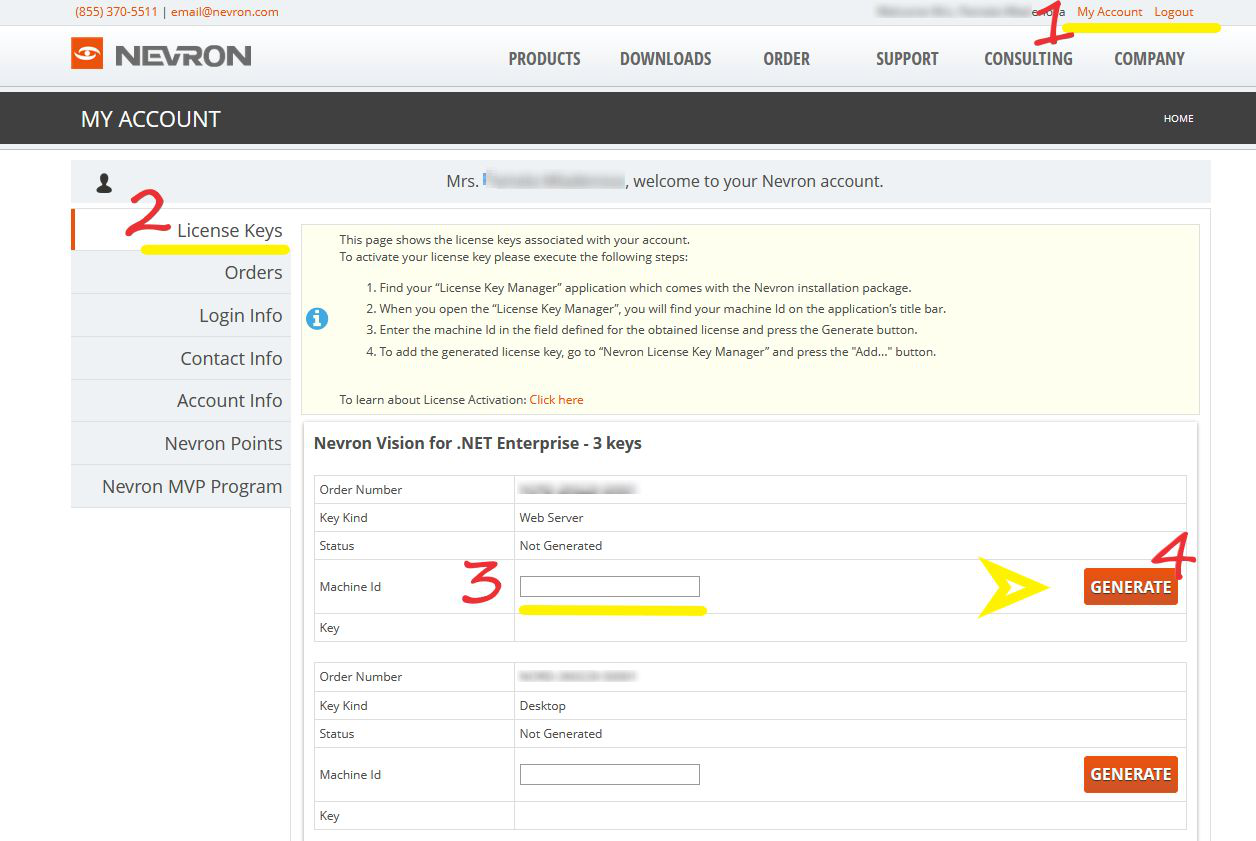Click the email@nevron.com address link
The image size is (1256, 841).
[225, 12]
